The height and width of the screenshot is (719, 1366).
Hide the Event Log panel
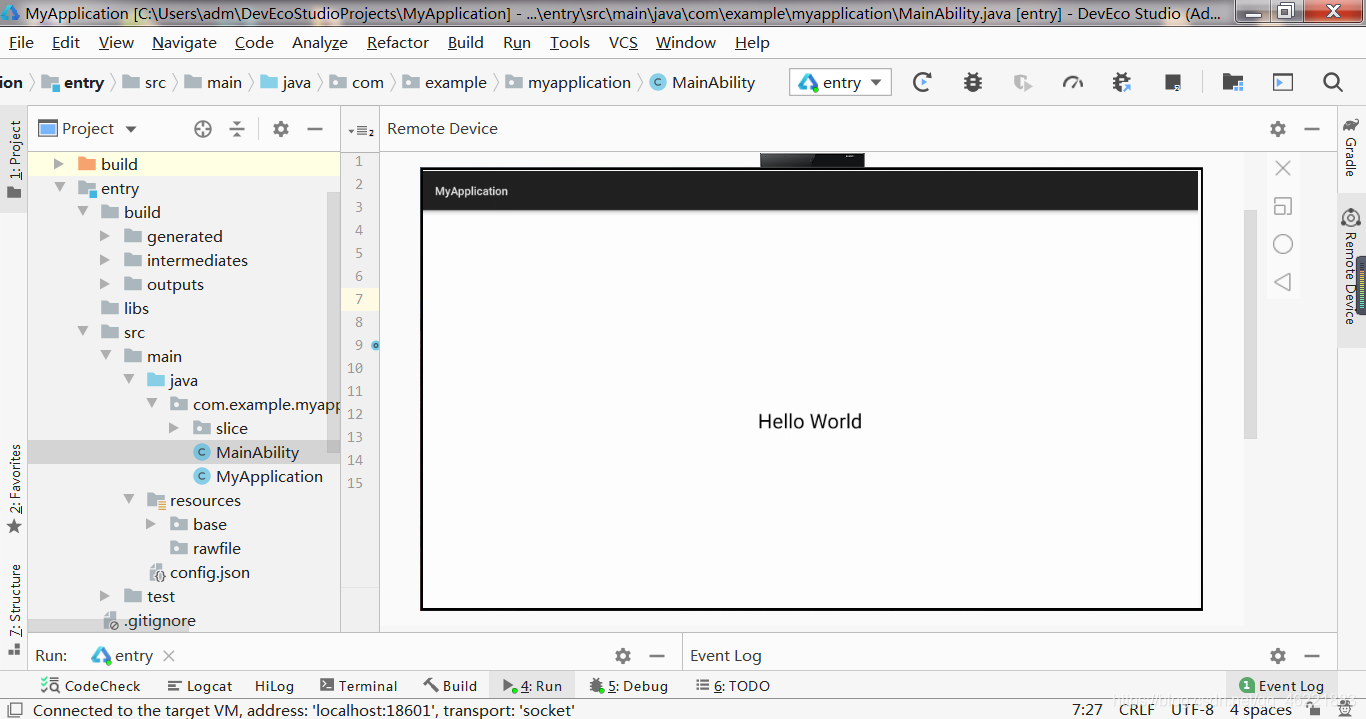(1312, 656)
